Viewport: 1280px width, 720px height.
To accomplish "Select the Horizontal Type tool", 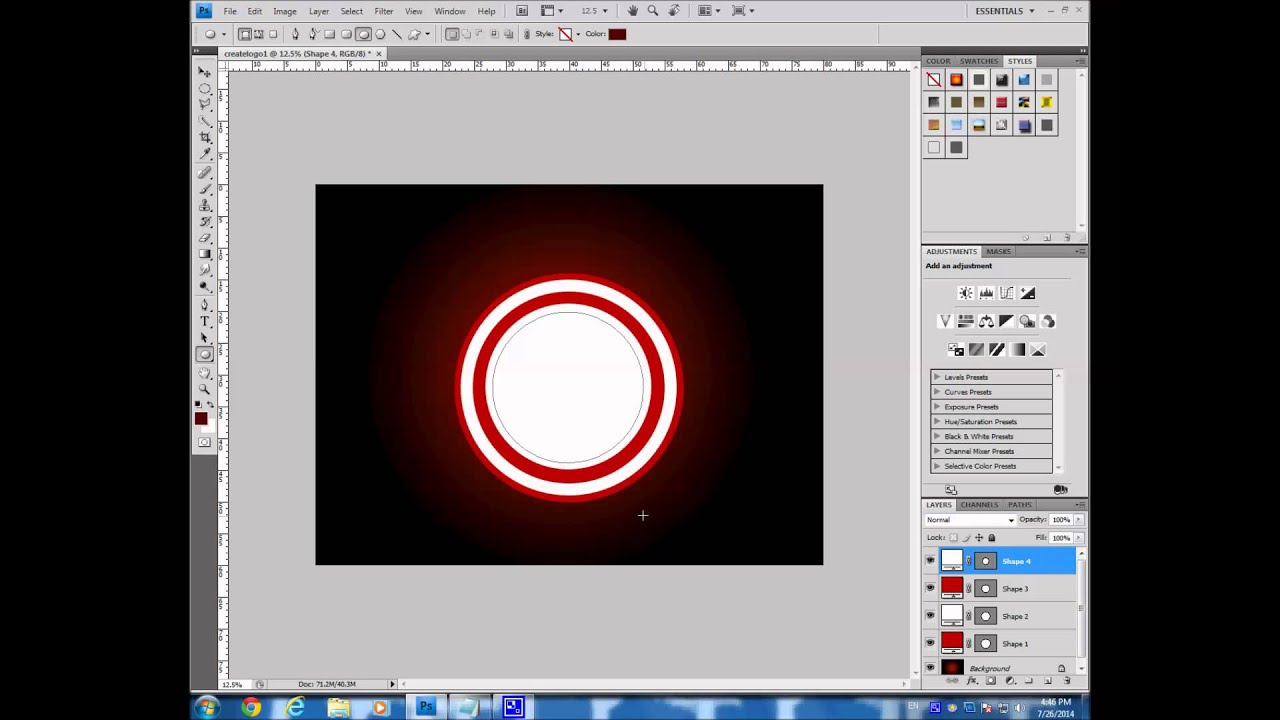I will (205, 321).
